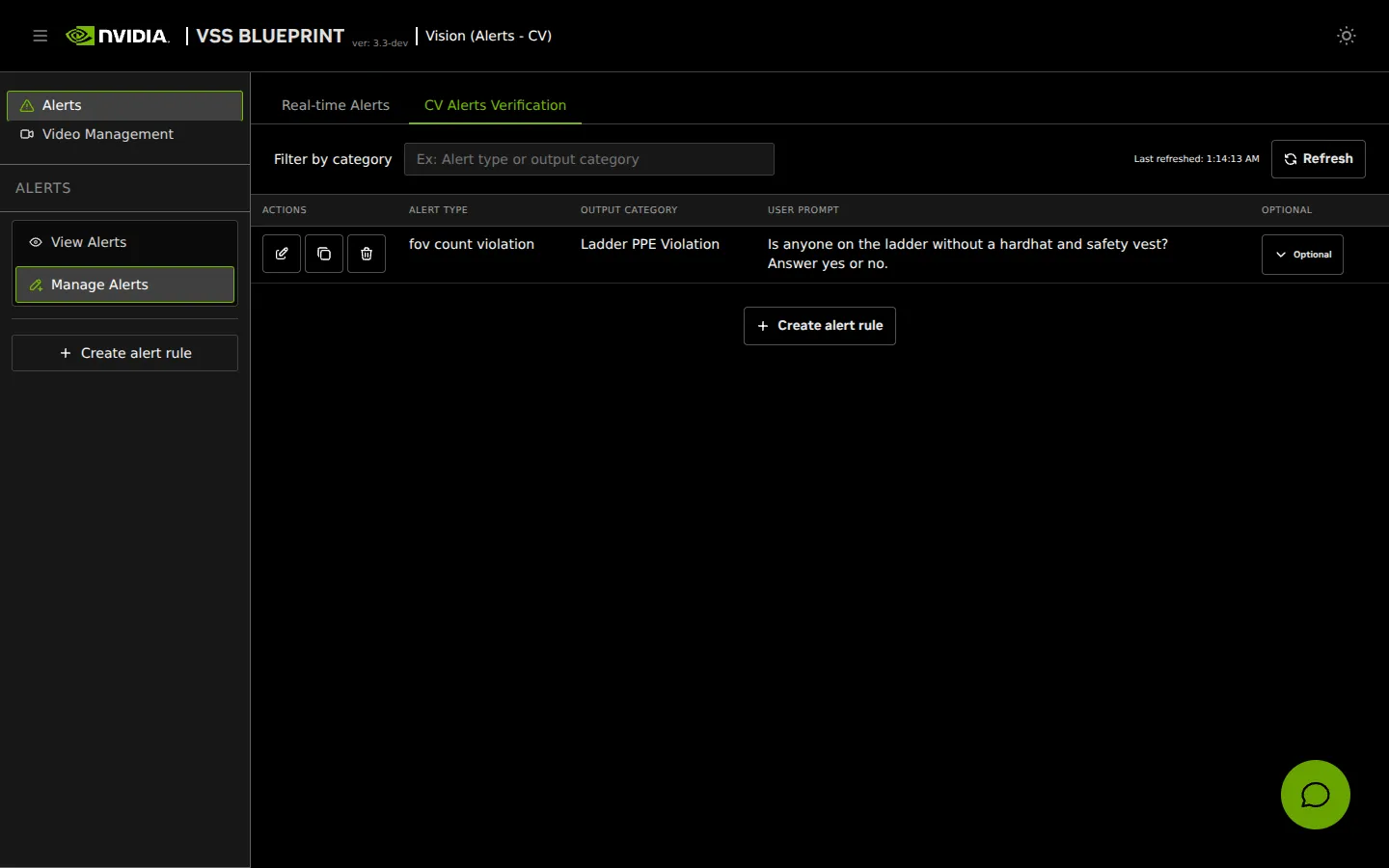
Task: Click sidebar Create alert rule button
Action: [x=124, y=353]
